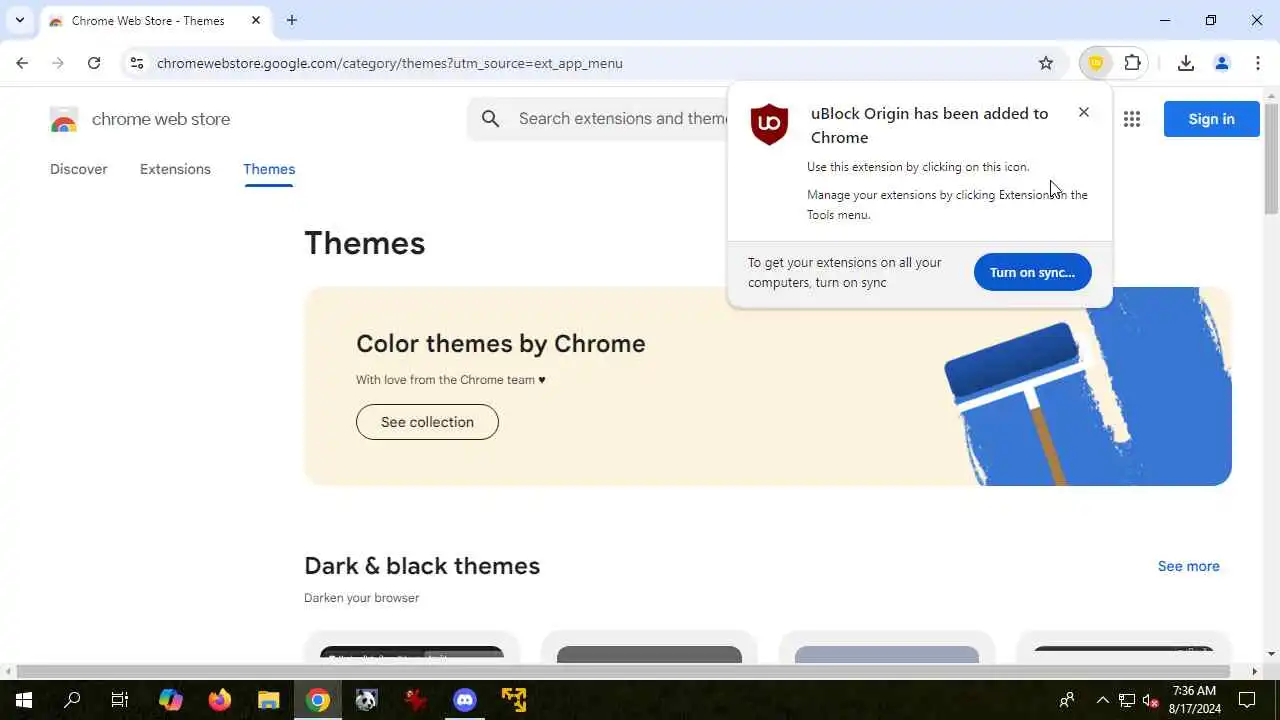Viewport: 1280px width, 720px height.
Task: Click the URL in the address bar
Action: pyautogui.click(x=390, y=63)
